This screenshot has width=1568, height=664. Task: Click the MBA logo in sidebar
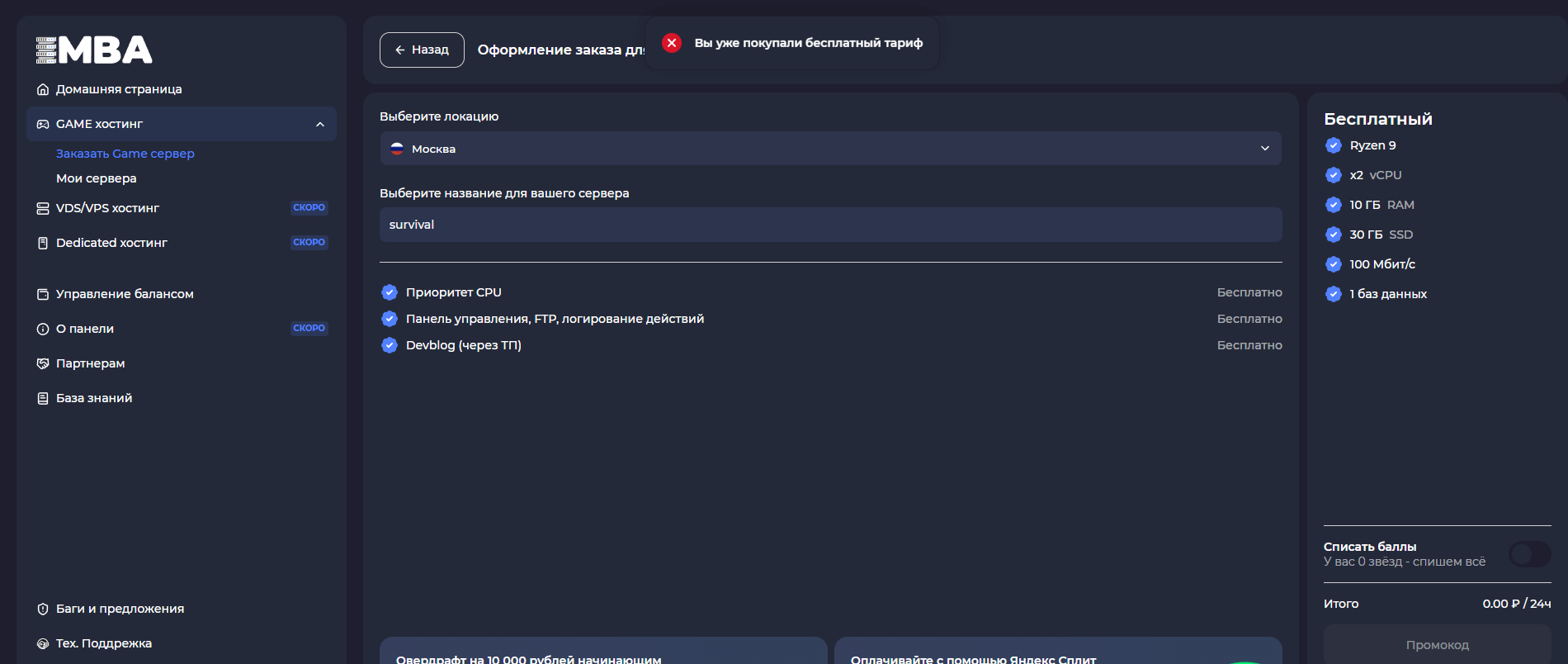point(94,50)
